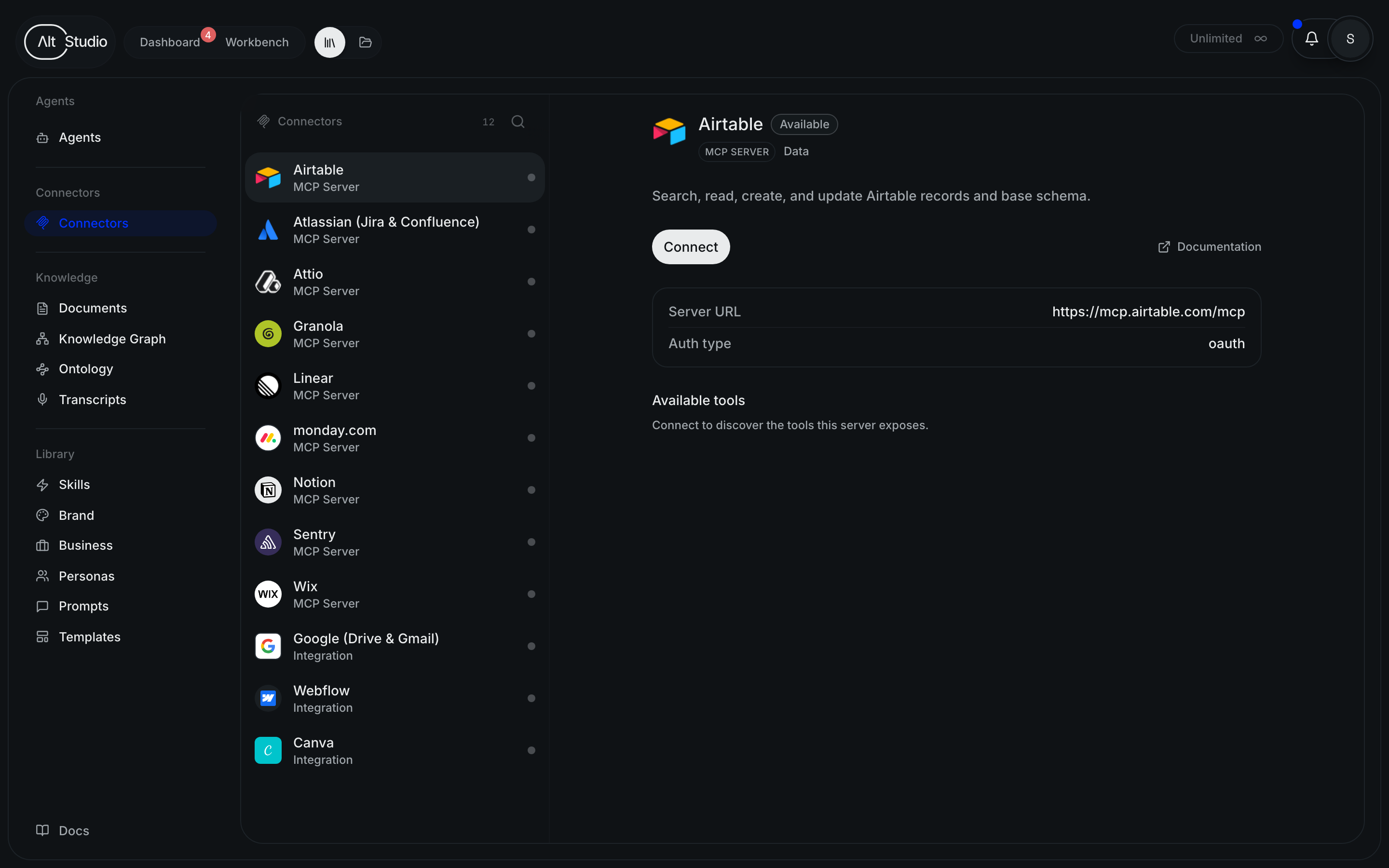This screenshot has width=1389, height=868.
Task: Click the Canva row status dot
Action: (x=531, y=750)
